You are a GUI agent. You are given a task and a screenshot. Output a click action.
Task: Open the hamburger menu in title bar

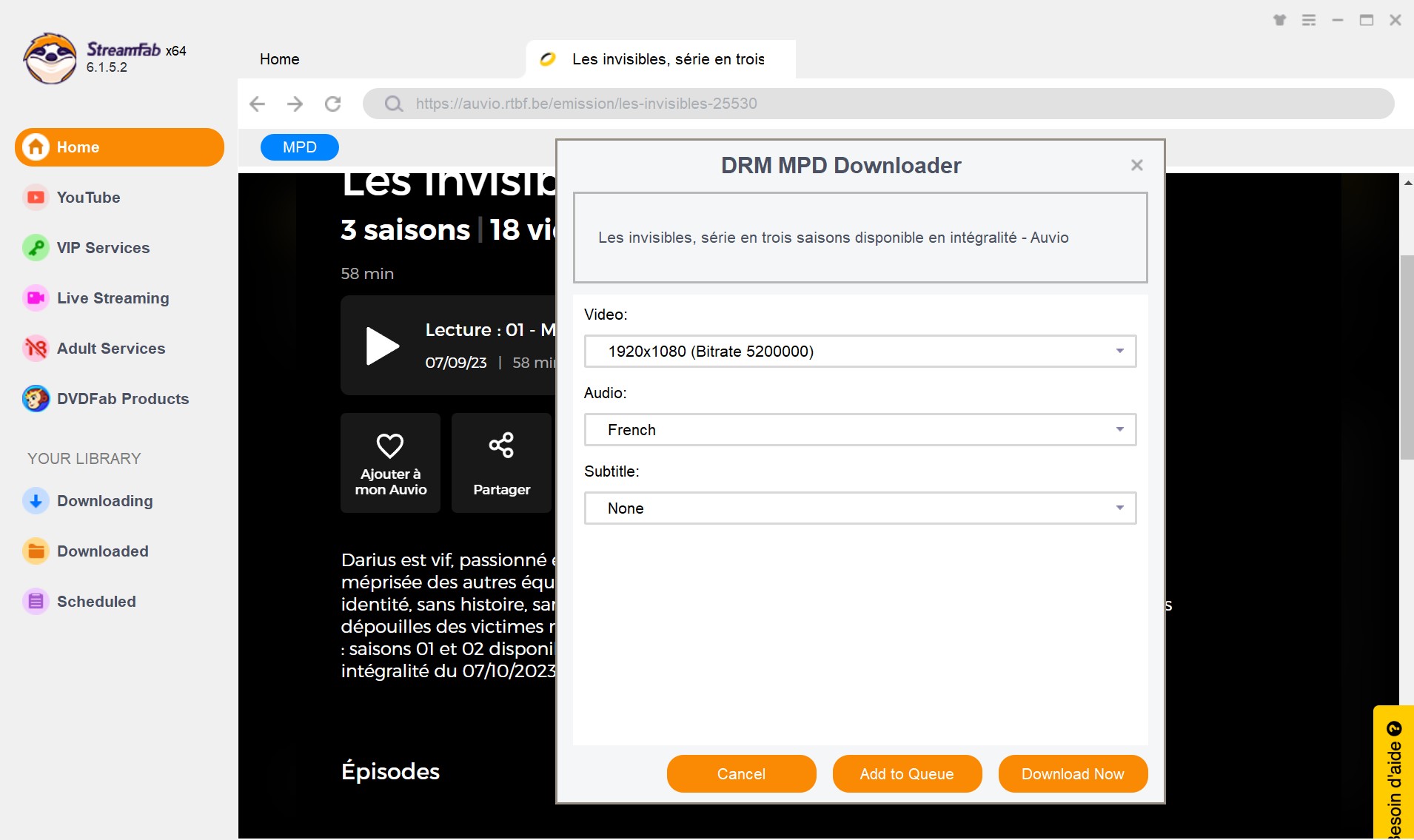1309,20
